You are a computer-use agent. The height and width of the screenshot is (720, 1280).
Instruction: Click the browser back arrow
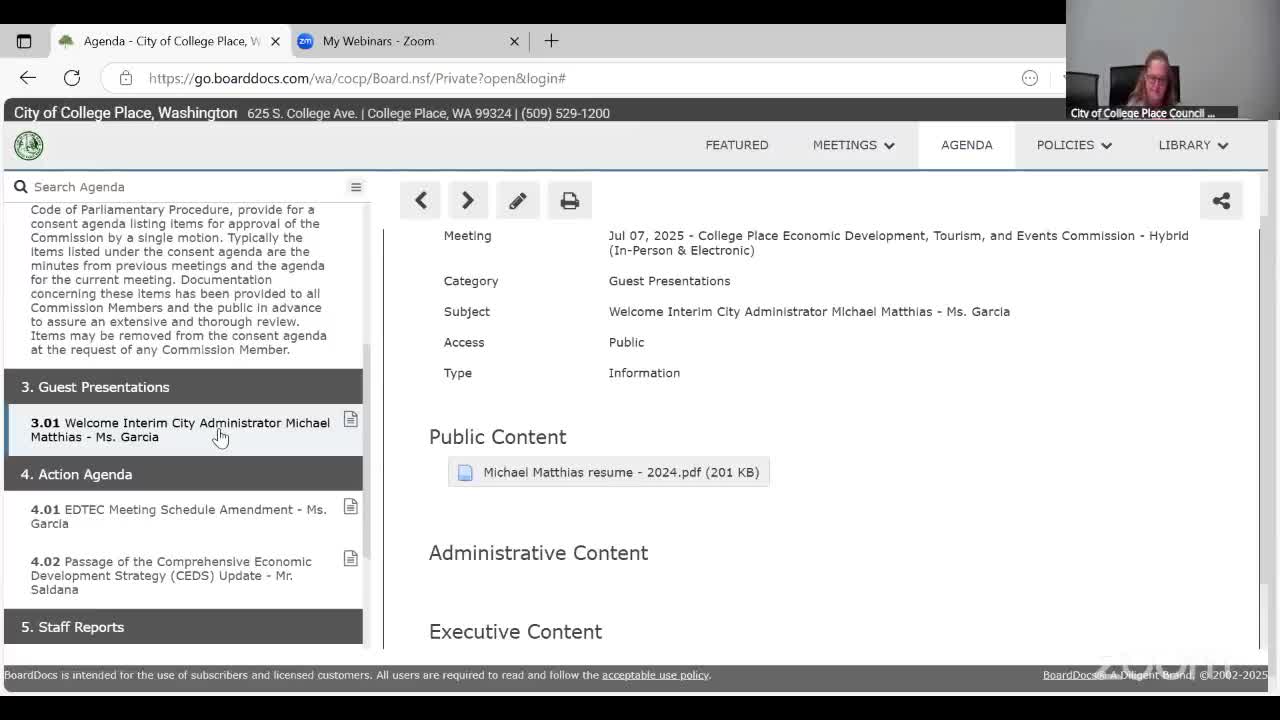[x=28, y=78]
